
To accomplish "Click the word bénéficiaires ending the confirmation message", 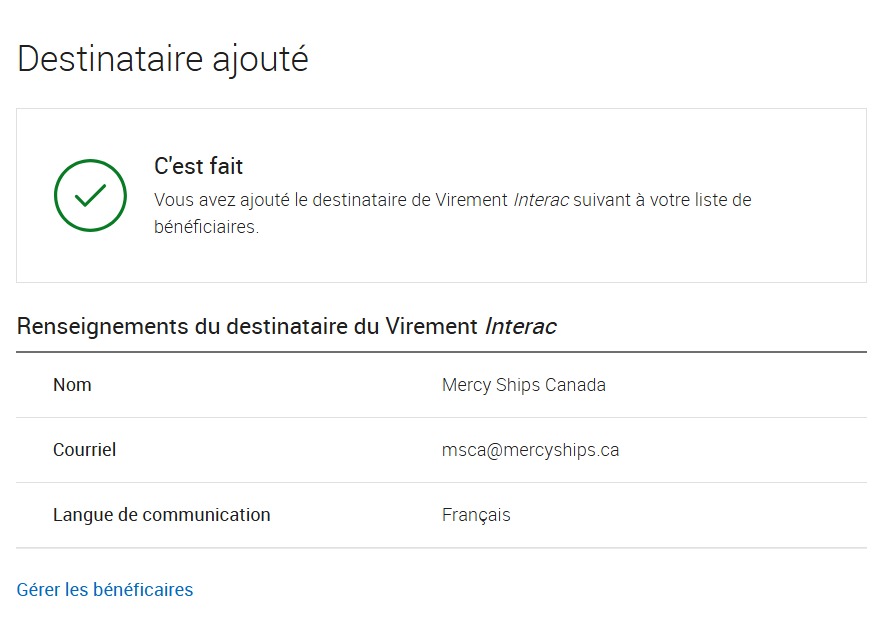I will click(x=205, y=227).
